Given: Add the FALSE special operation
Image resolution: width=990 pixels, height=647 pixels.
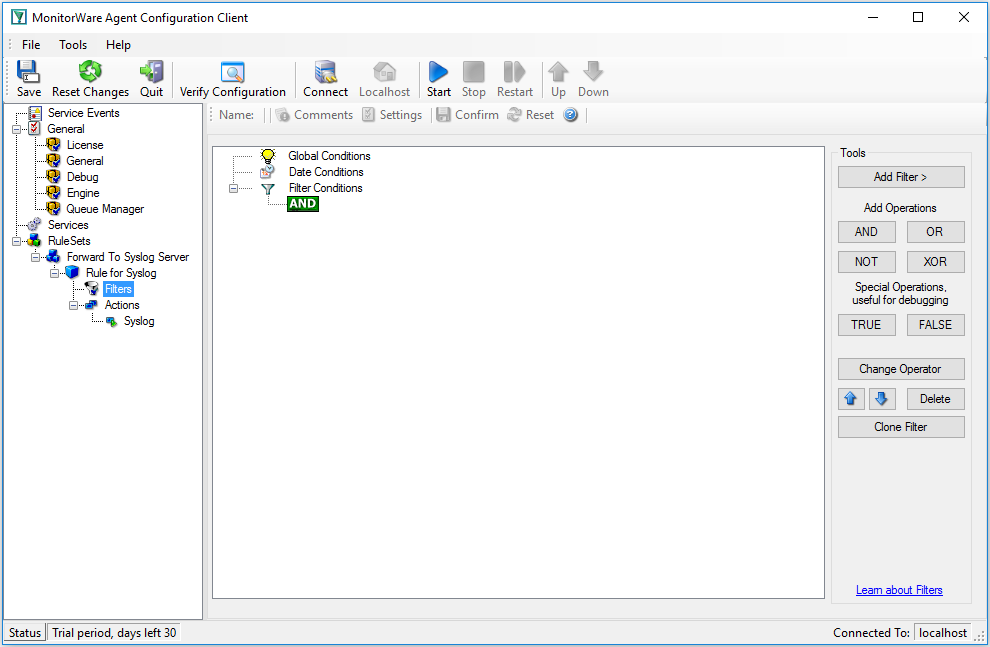Looking at the screenshot, I should (x=935, y=325).
